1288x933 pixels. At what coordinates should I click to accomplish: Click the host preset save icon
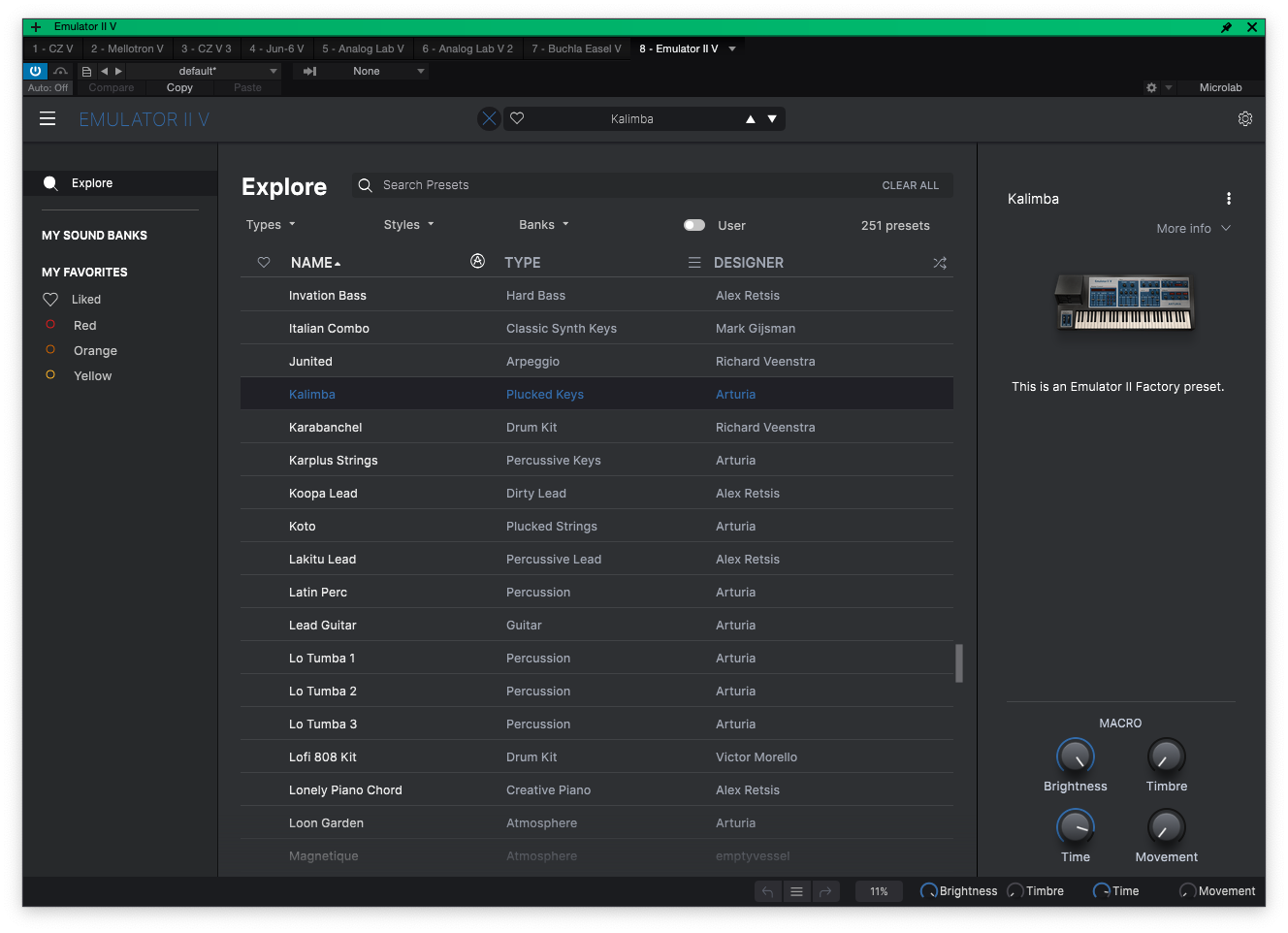tap(86, 71)
